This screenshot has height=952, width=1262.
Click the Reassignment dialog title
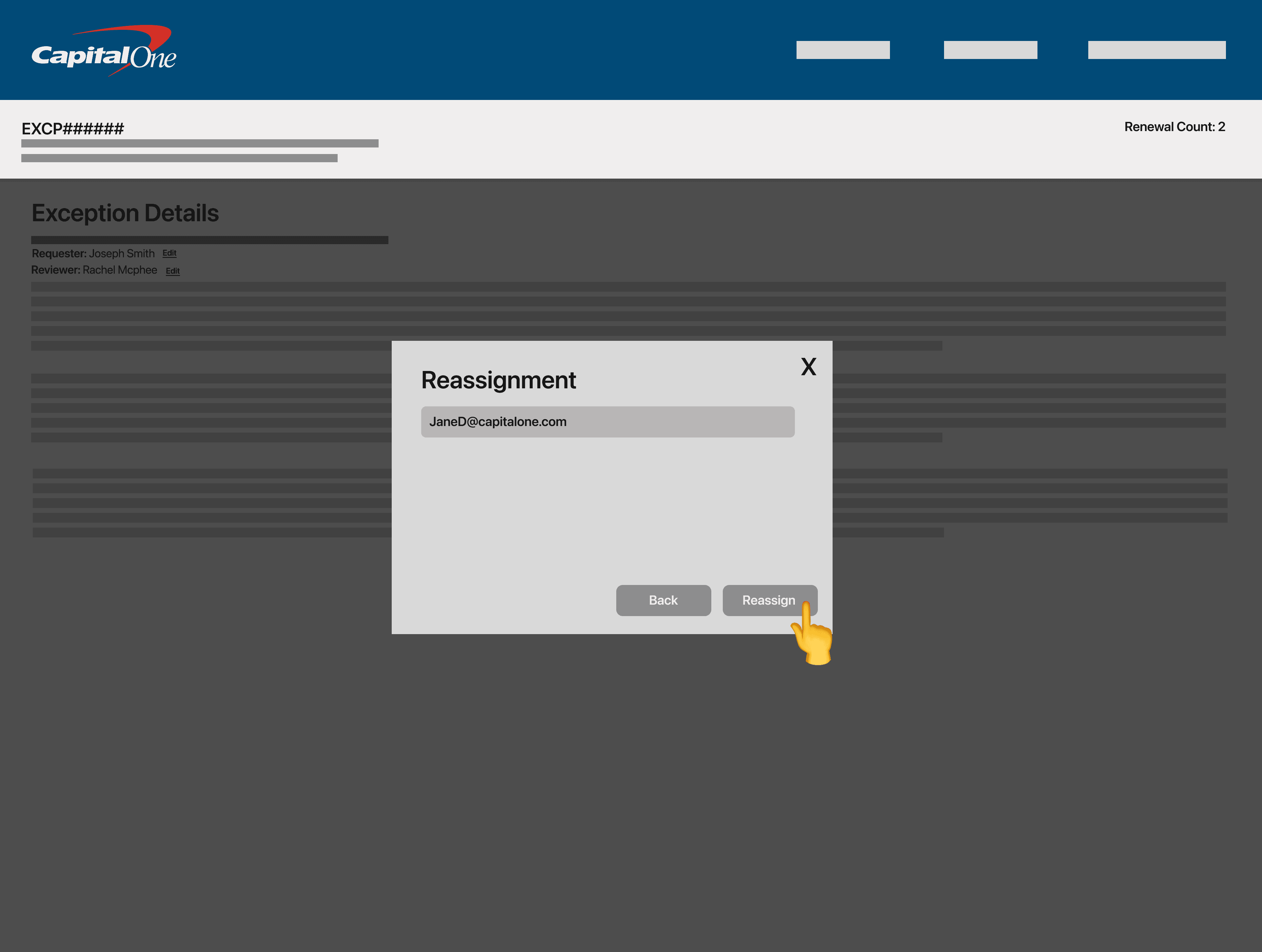click(x=499, y=380)
